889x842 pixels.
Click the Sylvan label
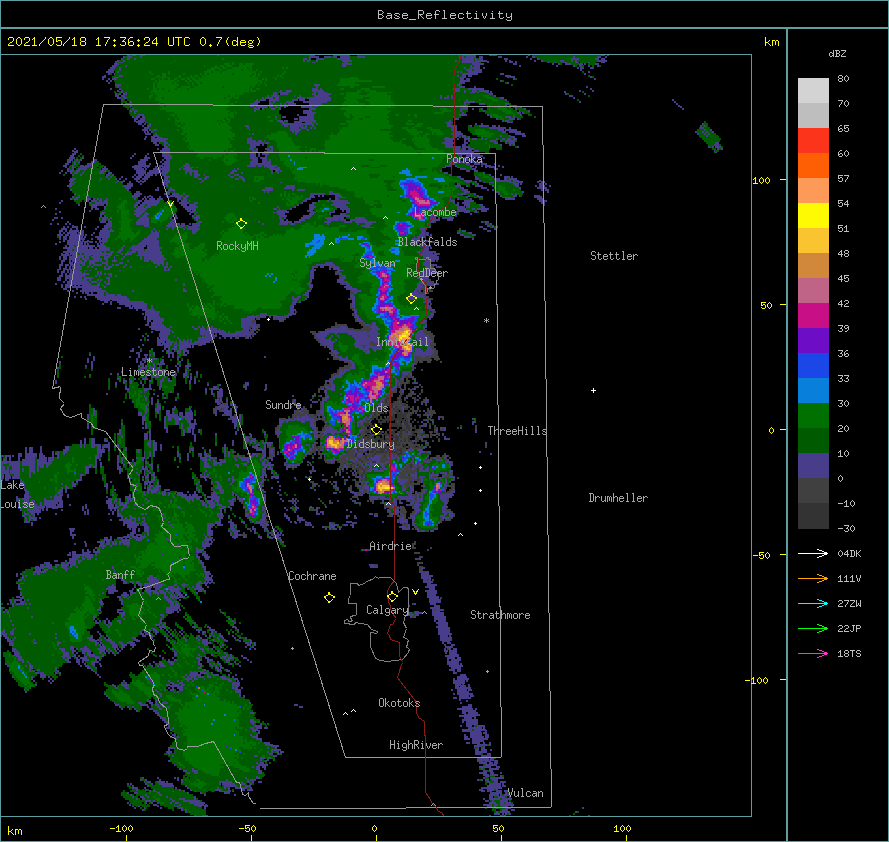tap(378, 263)
